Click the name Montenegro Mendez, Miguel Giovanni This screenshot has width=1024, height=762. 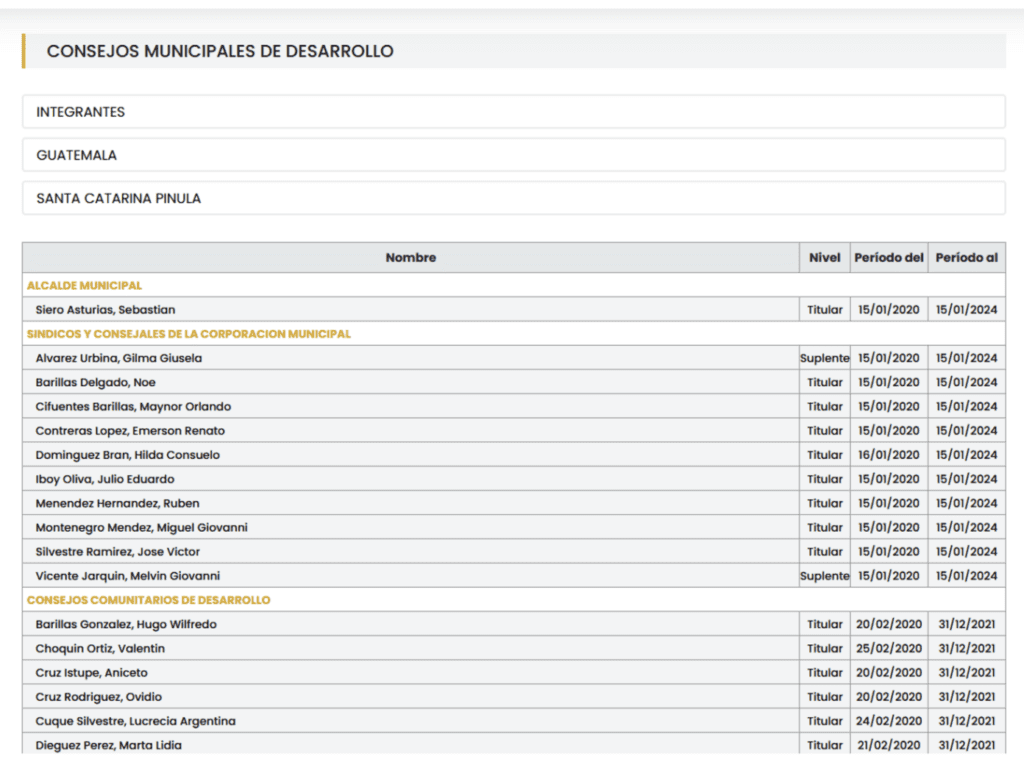point(141,527)
